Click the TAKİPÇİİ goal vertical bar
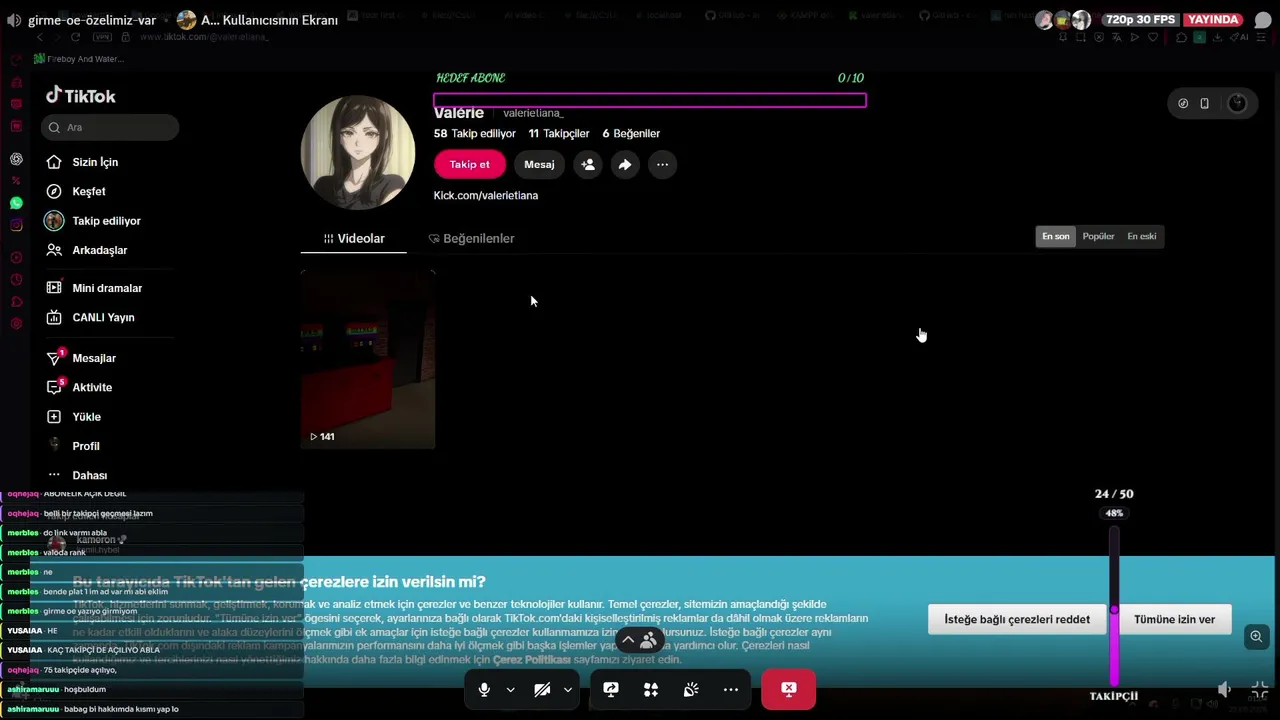This screenshot has height=720, width=1280. click(1114, 605)
